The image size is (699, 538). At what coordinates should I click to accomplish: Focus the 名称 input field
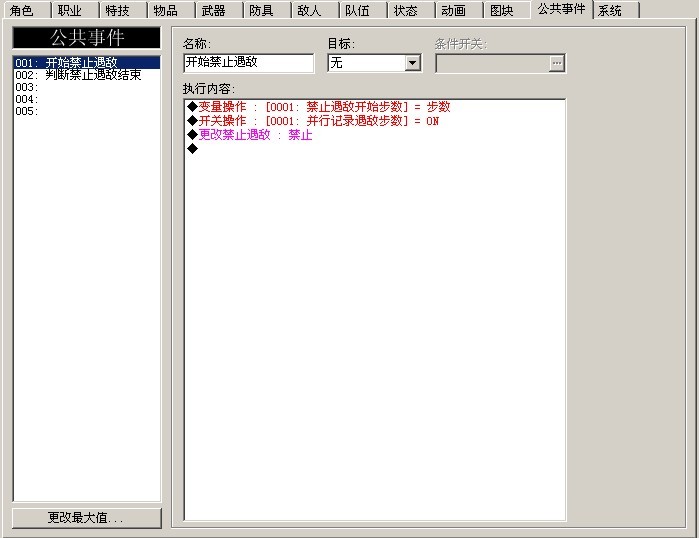(x=248, y=63)
